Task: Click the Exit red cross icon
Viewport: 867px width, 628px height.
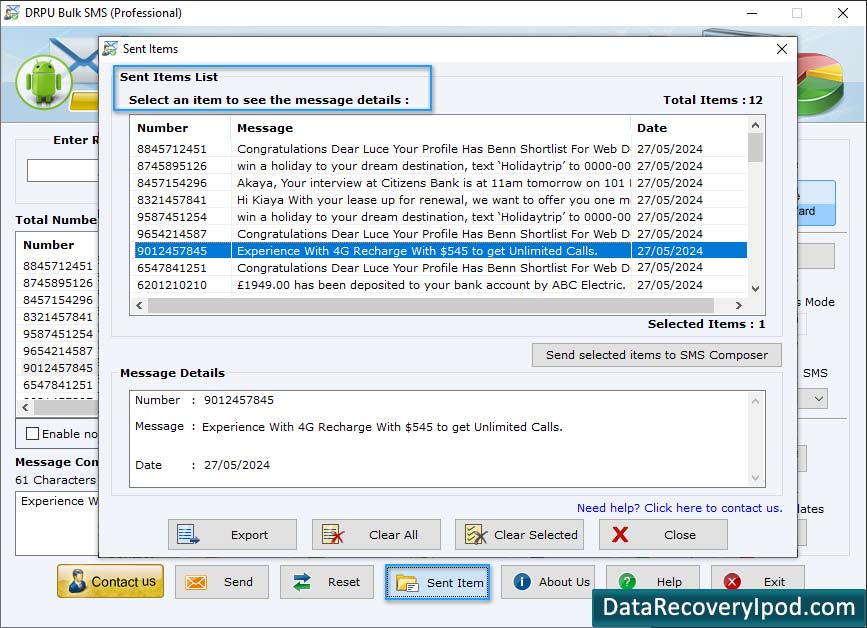Action: tap(732, 582)
